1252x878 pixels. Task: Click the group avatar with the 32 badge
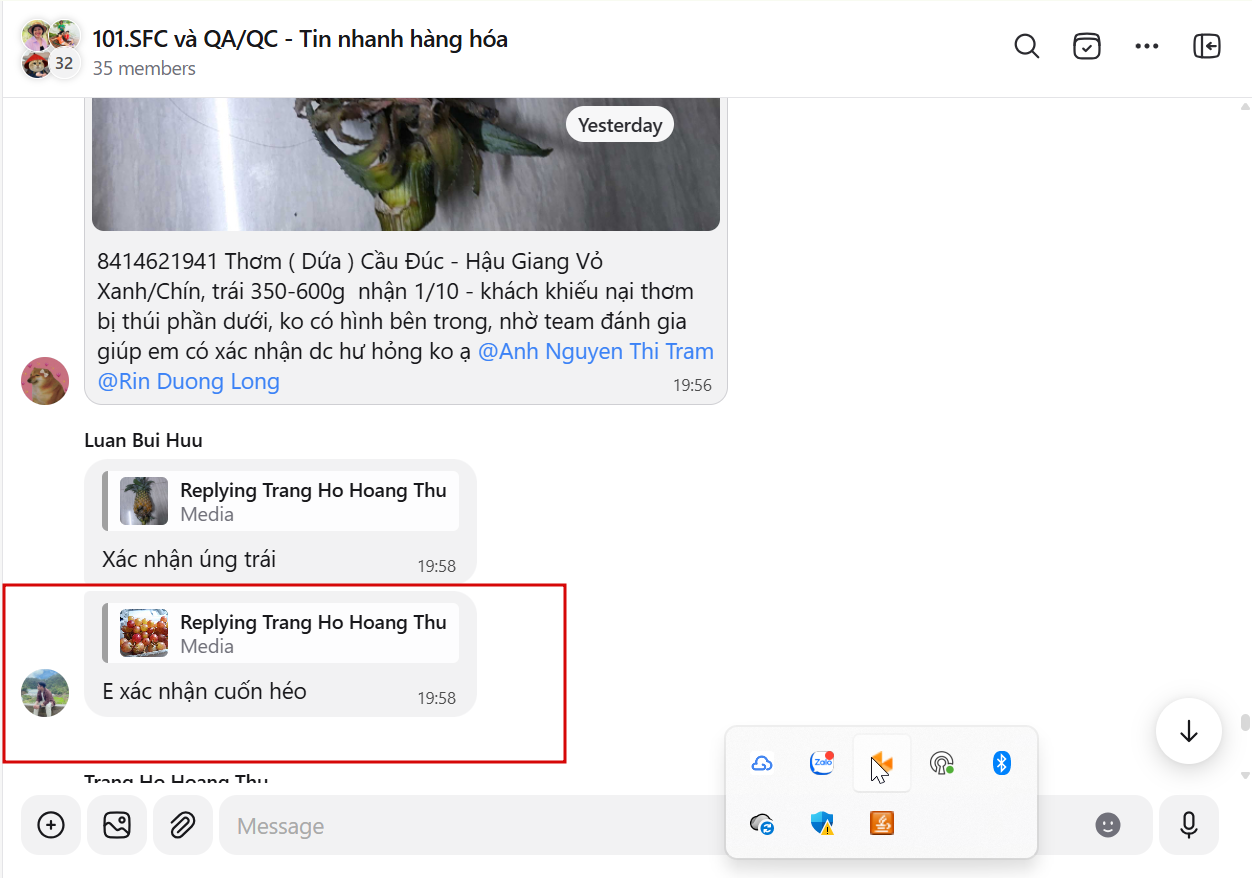click(x=50, y=48)
